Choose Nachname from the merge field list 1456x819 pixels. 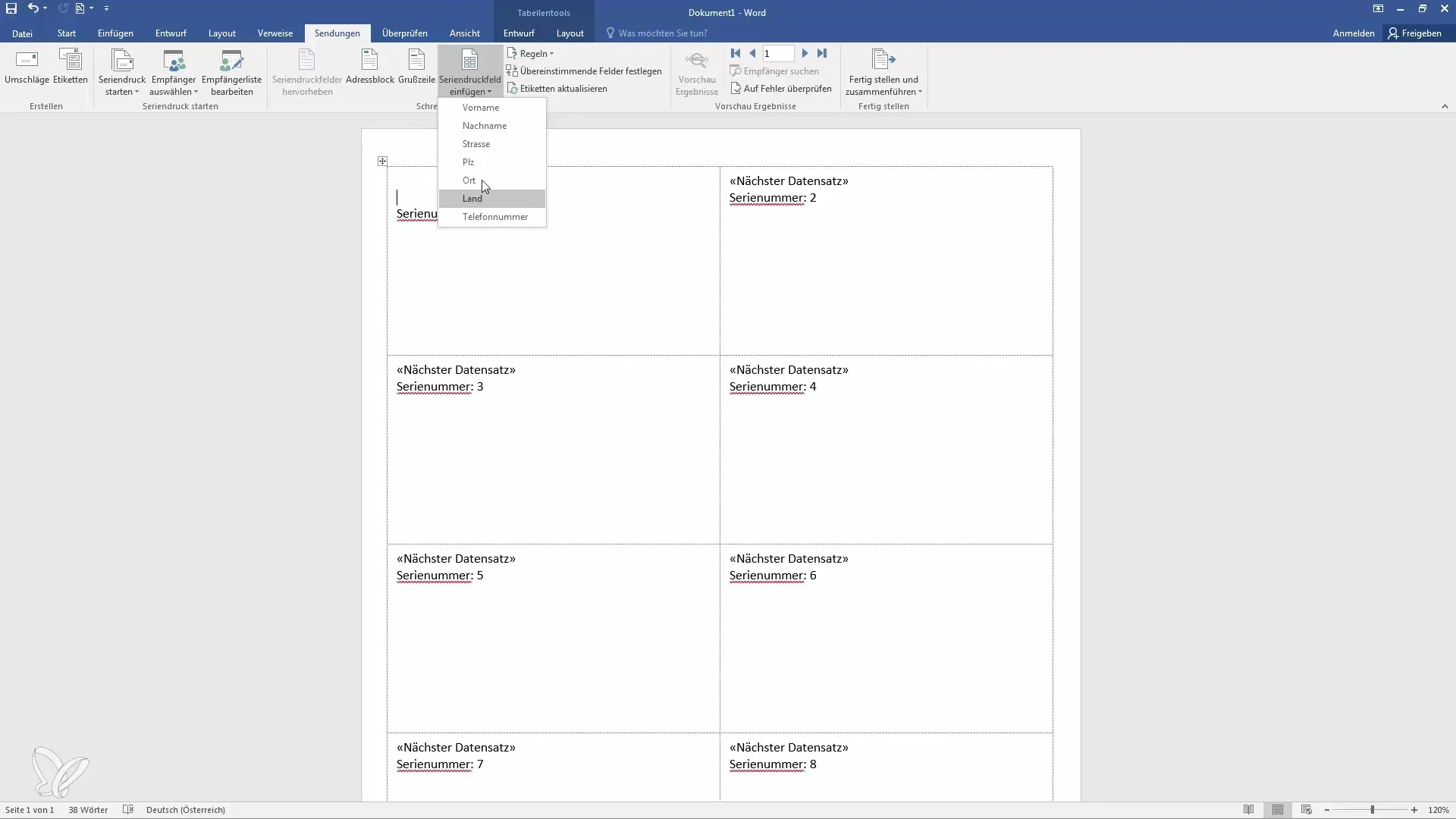(x=492, y=126)
